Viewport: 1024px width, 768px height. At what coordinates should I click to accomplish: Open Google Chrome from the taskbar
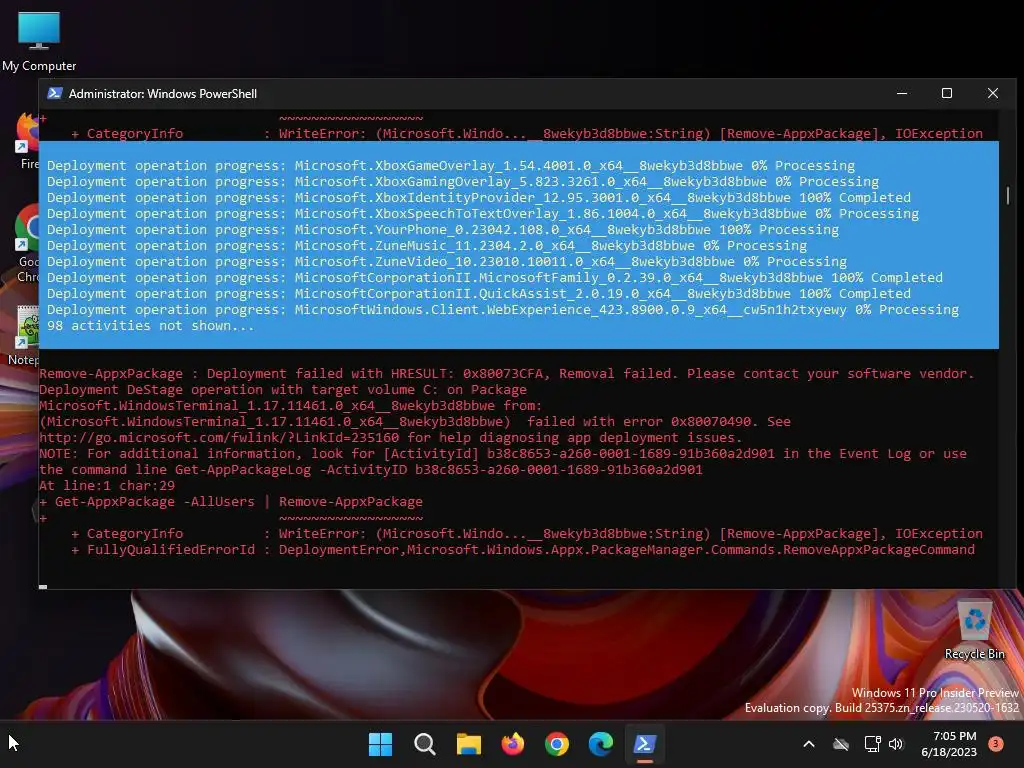[x=556, y=744]
